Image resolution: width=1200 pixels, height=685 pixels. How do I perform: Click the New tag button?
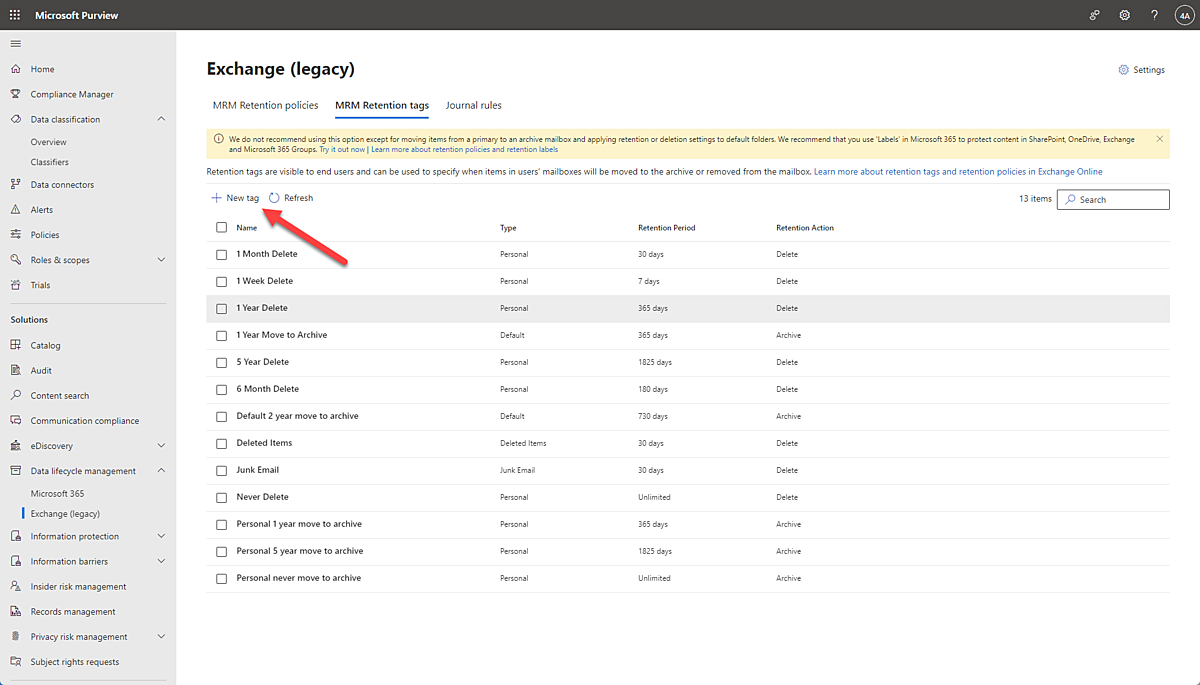(235, 198)
